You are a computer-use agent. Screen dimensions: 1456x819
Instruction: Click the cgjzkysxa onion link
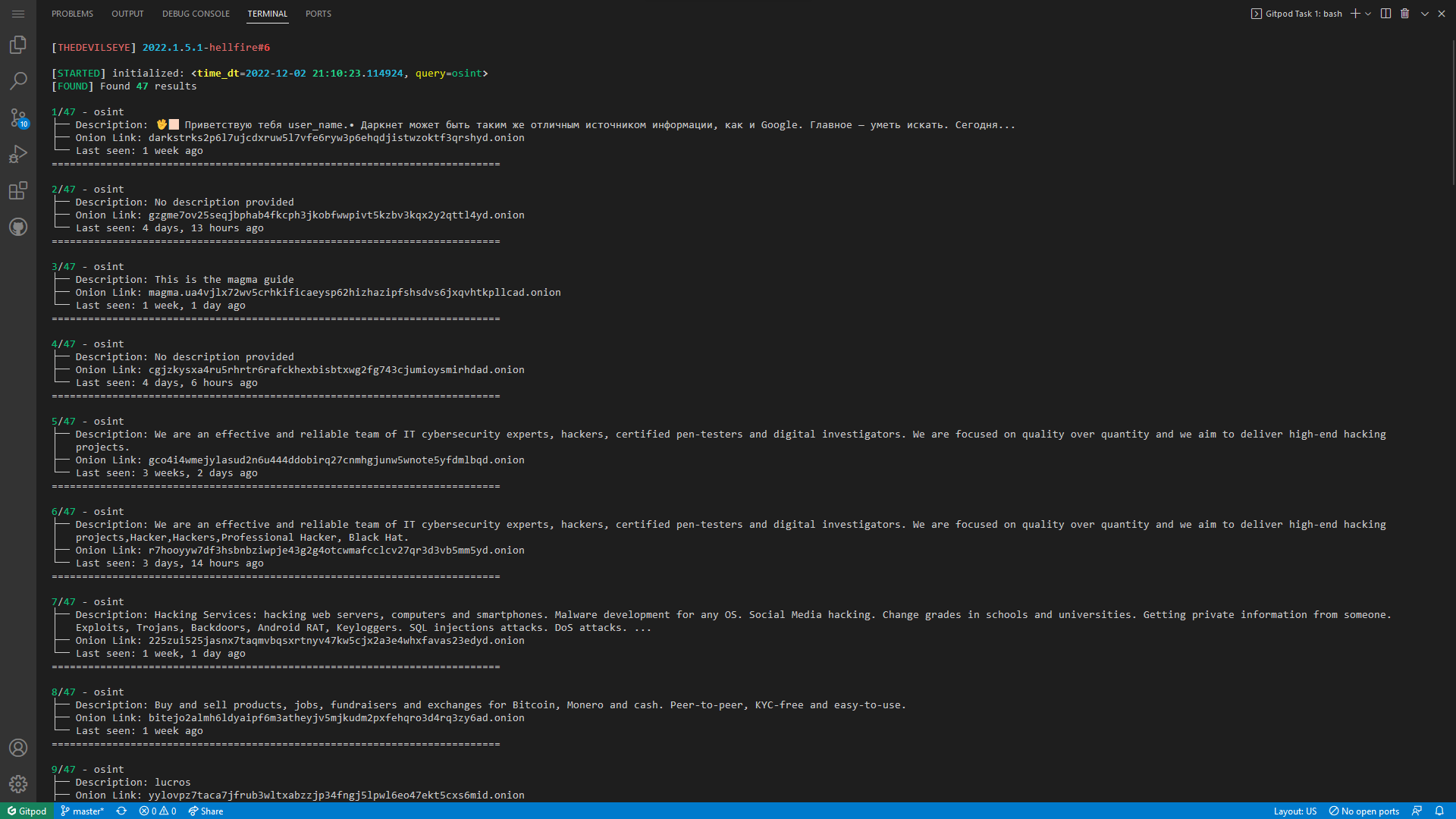[x=336, y=370]
